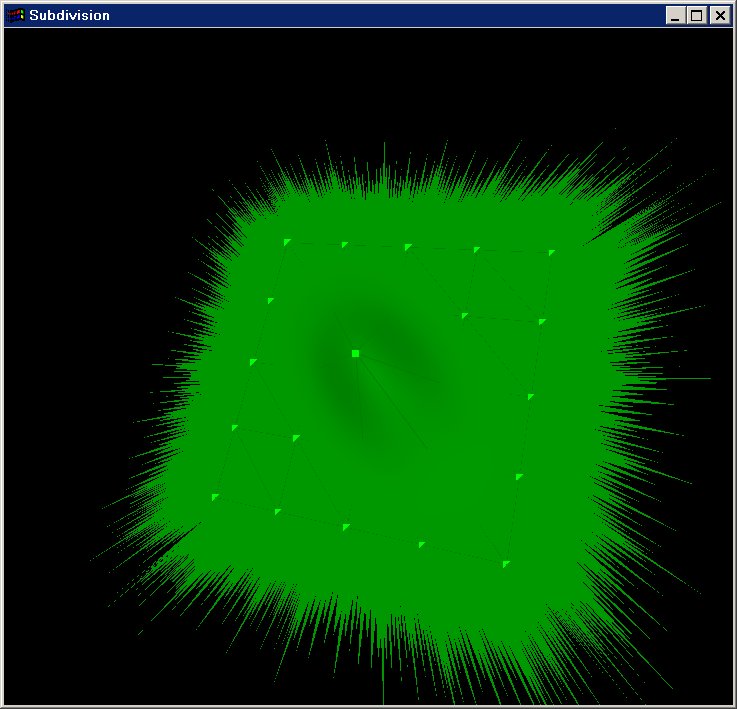Maximize the Subdivision window
This screenshot has width=737, height=709.
695,15
